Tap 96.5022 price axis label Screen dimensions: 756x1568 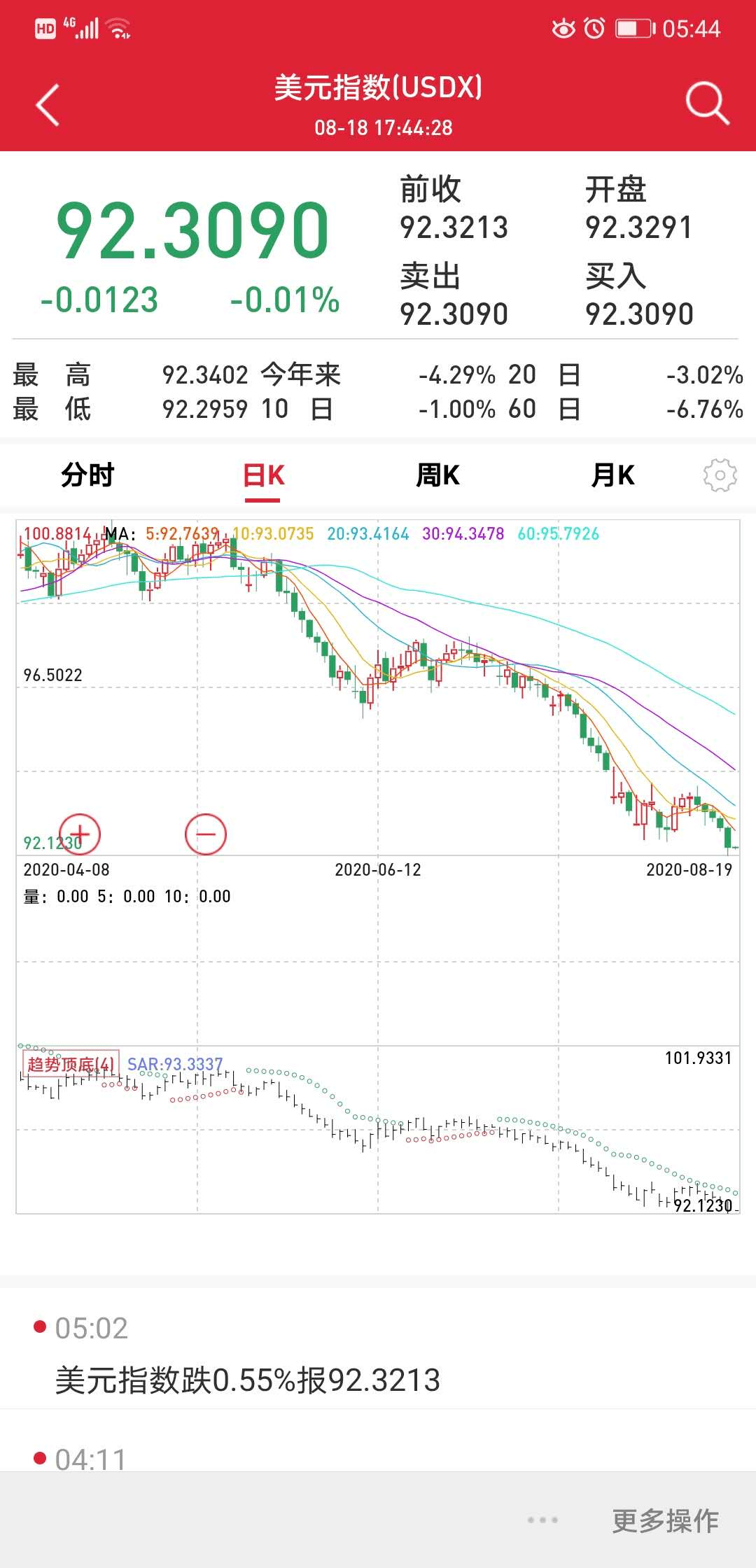click(x=53, y=675)
